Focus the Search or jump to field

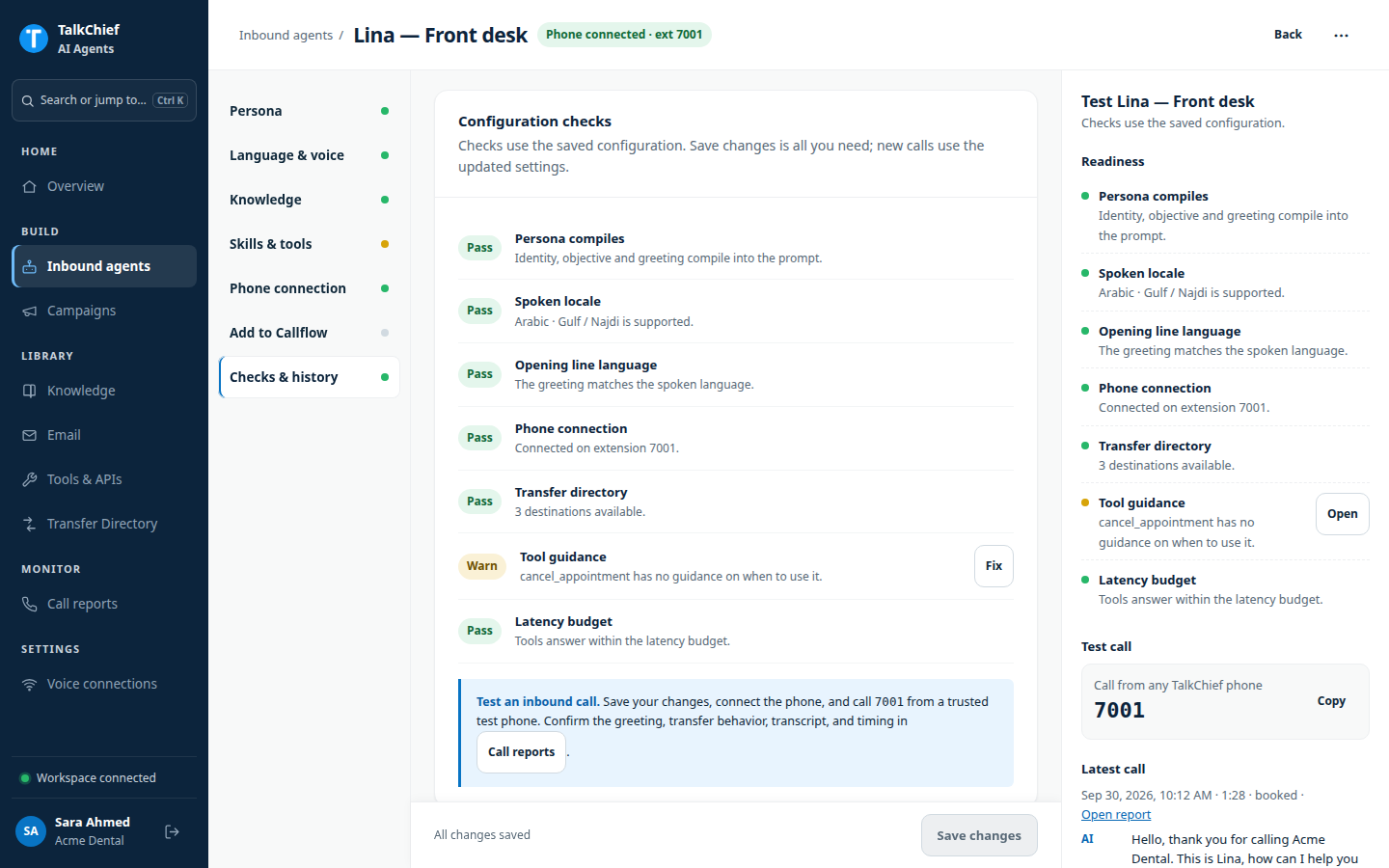(104, 100)
